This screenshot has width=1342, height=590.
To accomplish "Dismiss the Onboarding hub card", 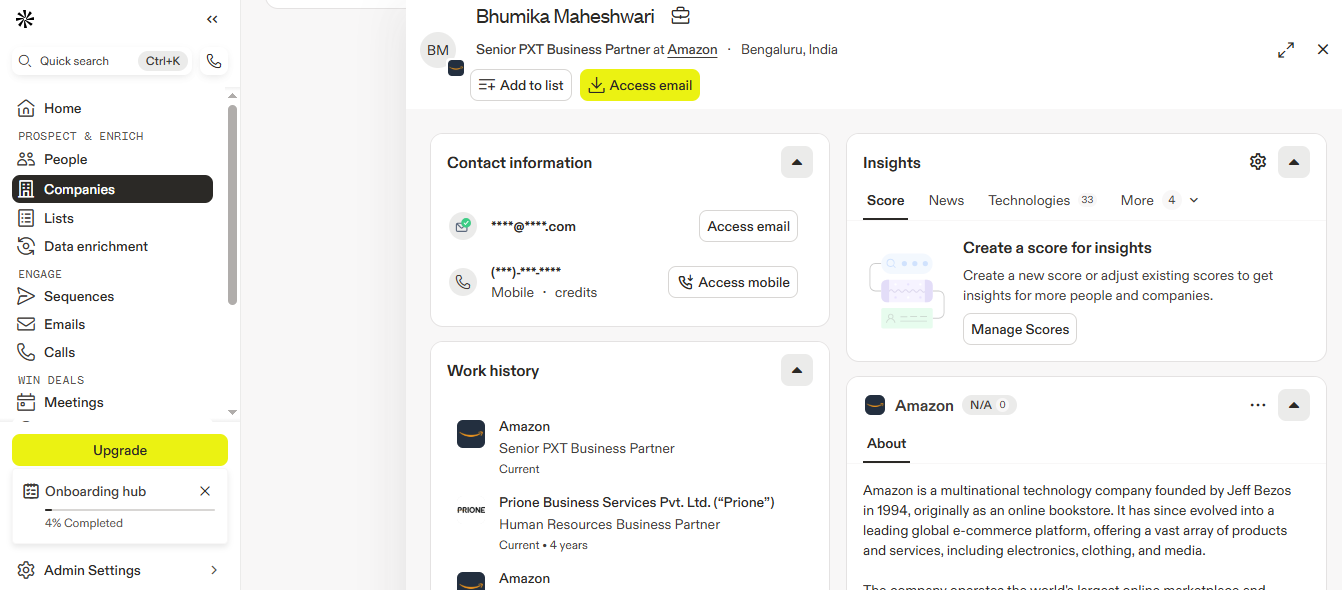I will tap(205, 491).
